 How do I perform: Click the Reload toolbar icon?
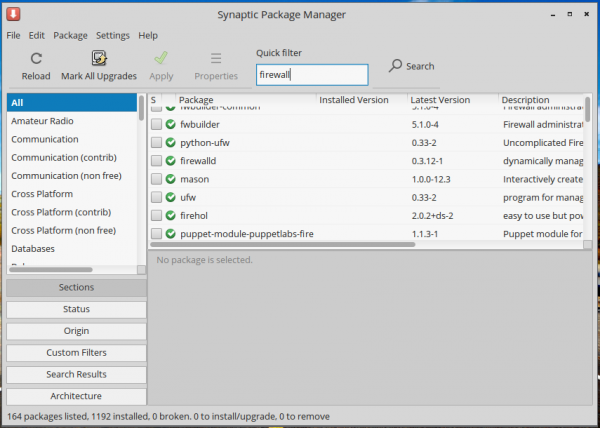(36, 59)
